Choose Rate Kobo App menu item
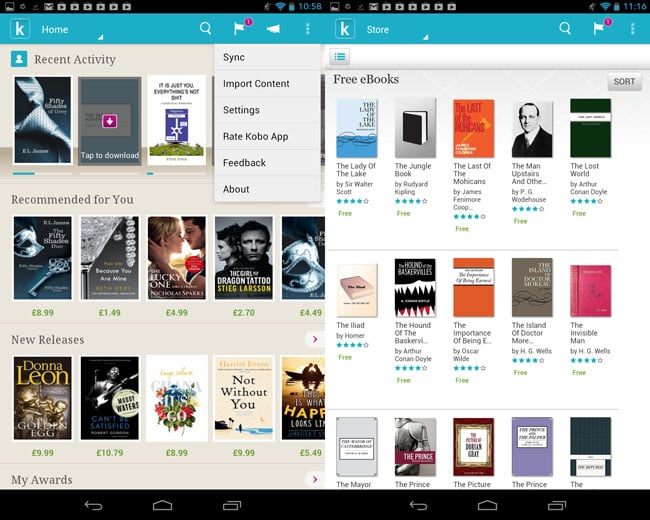 point(267,136)
